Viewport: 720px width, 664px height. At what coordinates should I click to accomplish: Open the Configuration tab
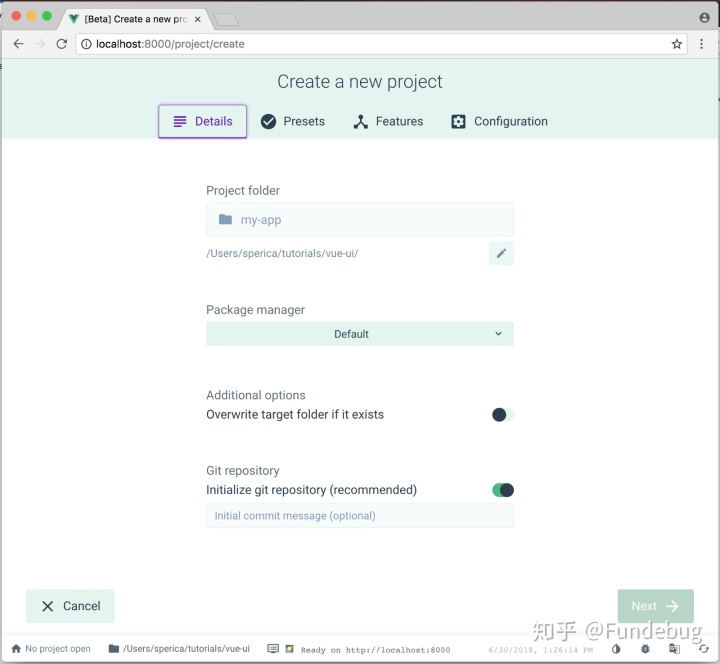[500, 122]
